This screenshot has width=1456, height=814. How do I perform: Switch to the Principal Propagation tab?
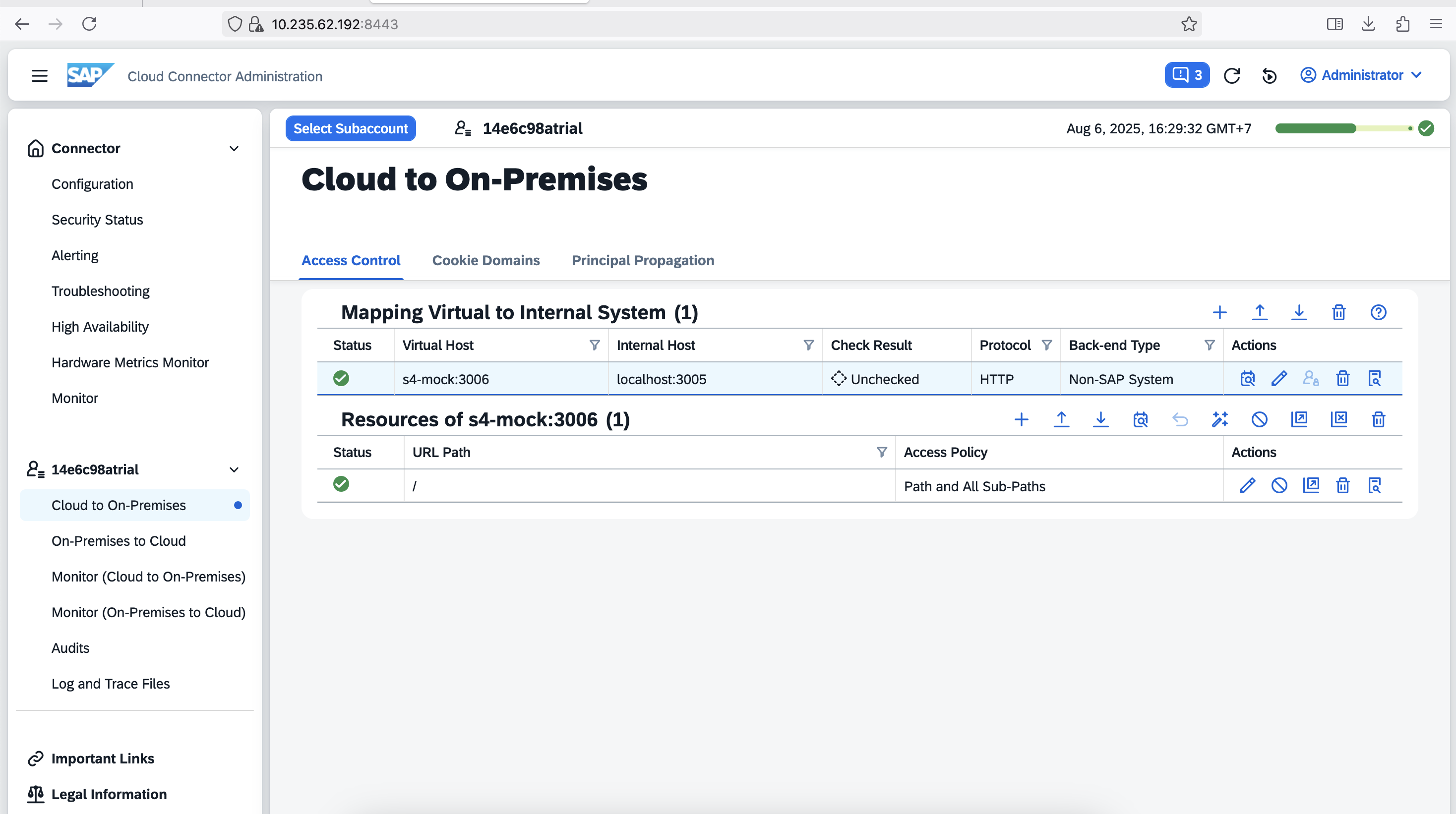click(643, 260)
